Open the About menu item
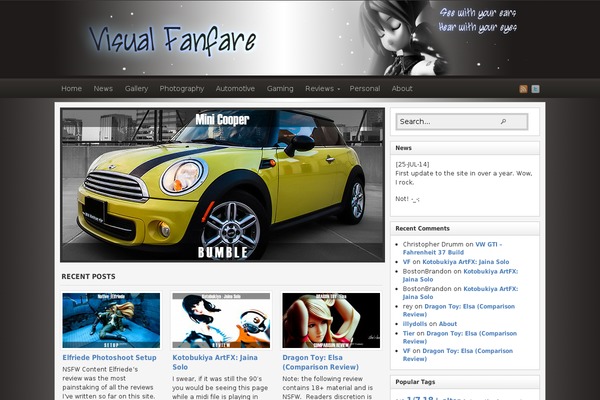Viewport: 600px width, 400px height. click(x=402, y=88)
